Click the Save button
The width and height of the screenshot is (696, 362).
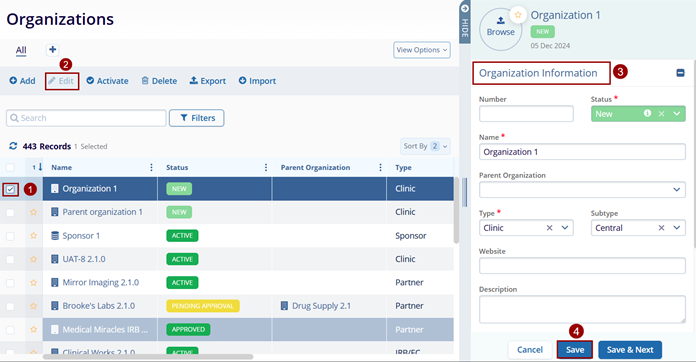point(575,350)
